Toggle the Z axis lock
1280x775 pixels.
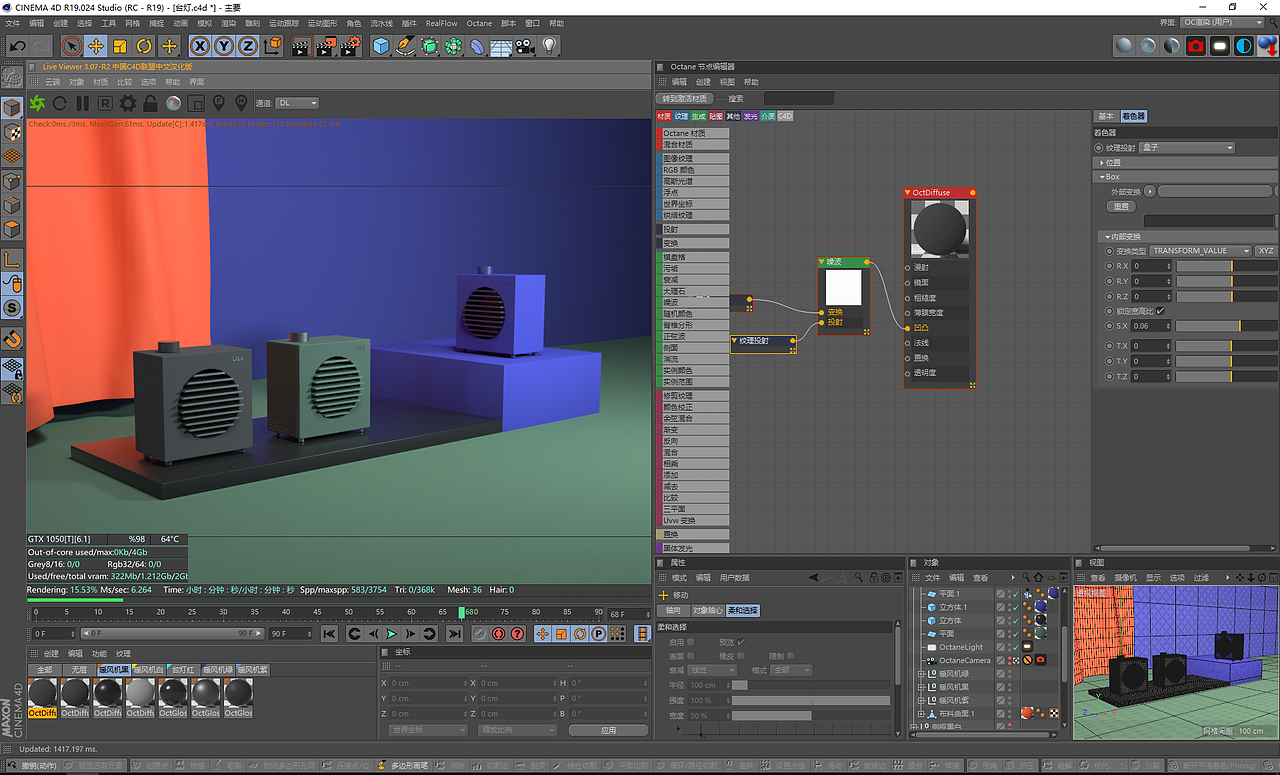click(x=247, y=46)
